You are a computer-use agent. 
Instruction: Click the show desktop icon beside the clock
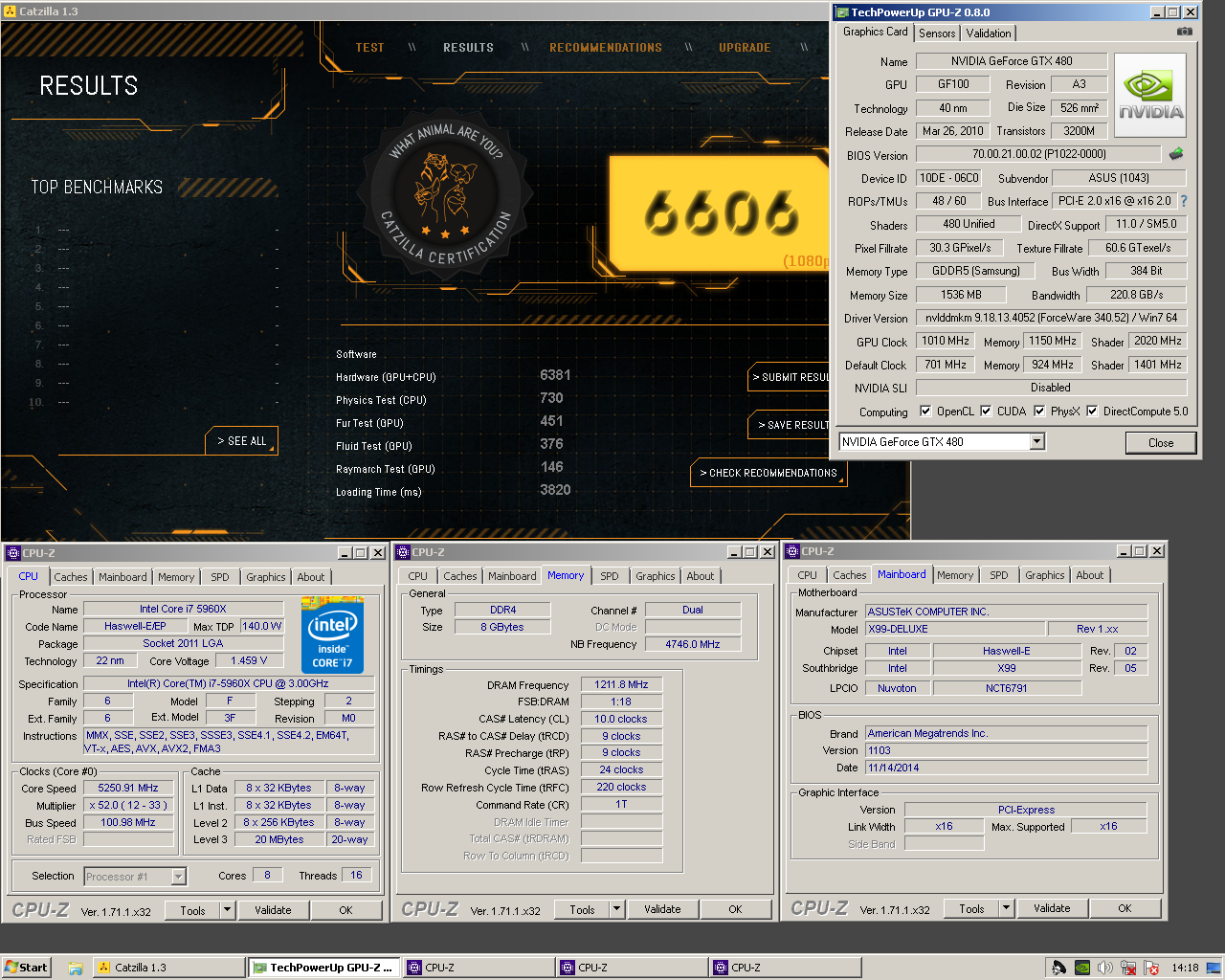[x=1213, y=968]
